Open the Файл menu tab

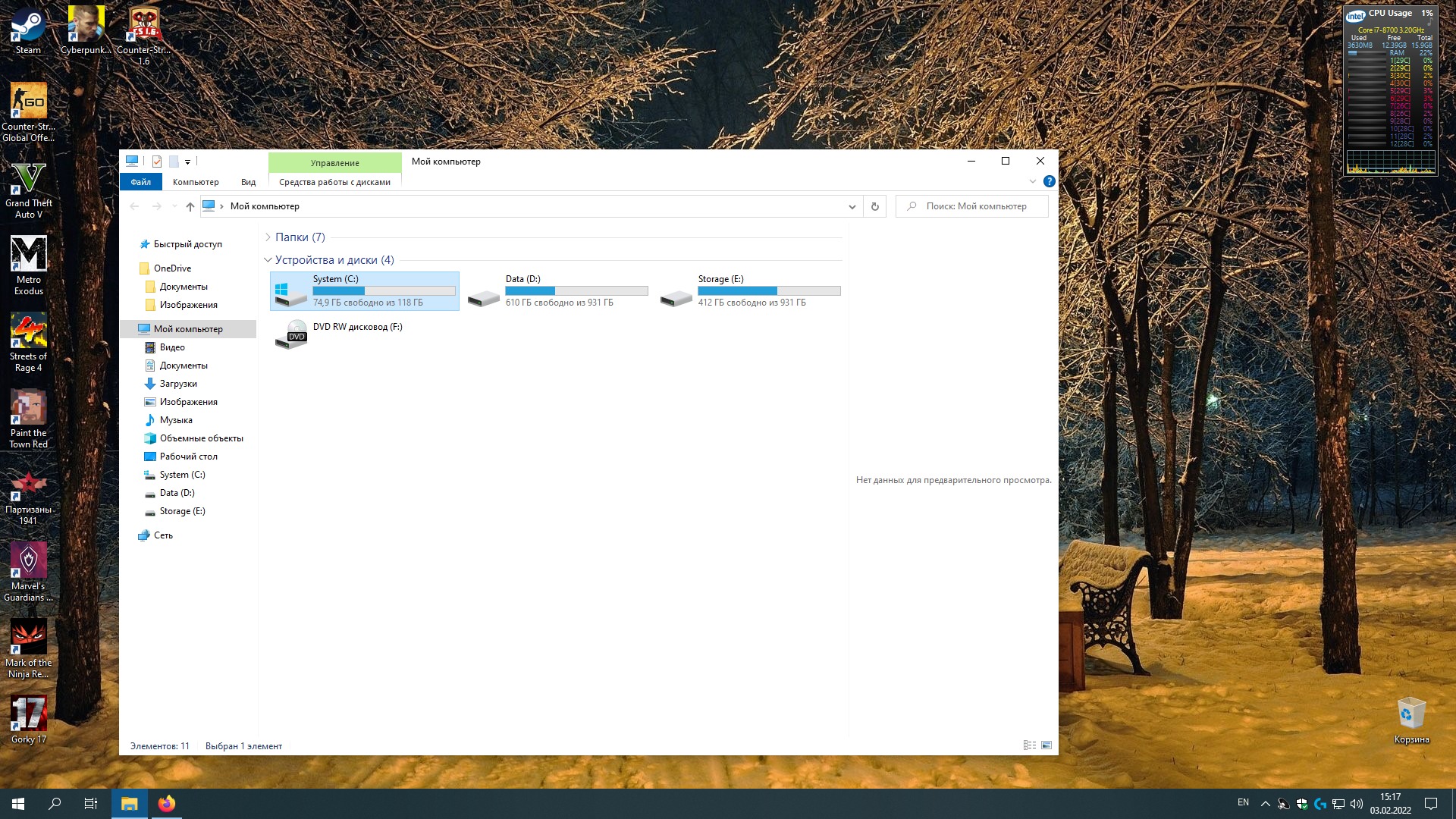click(140, 182)
